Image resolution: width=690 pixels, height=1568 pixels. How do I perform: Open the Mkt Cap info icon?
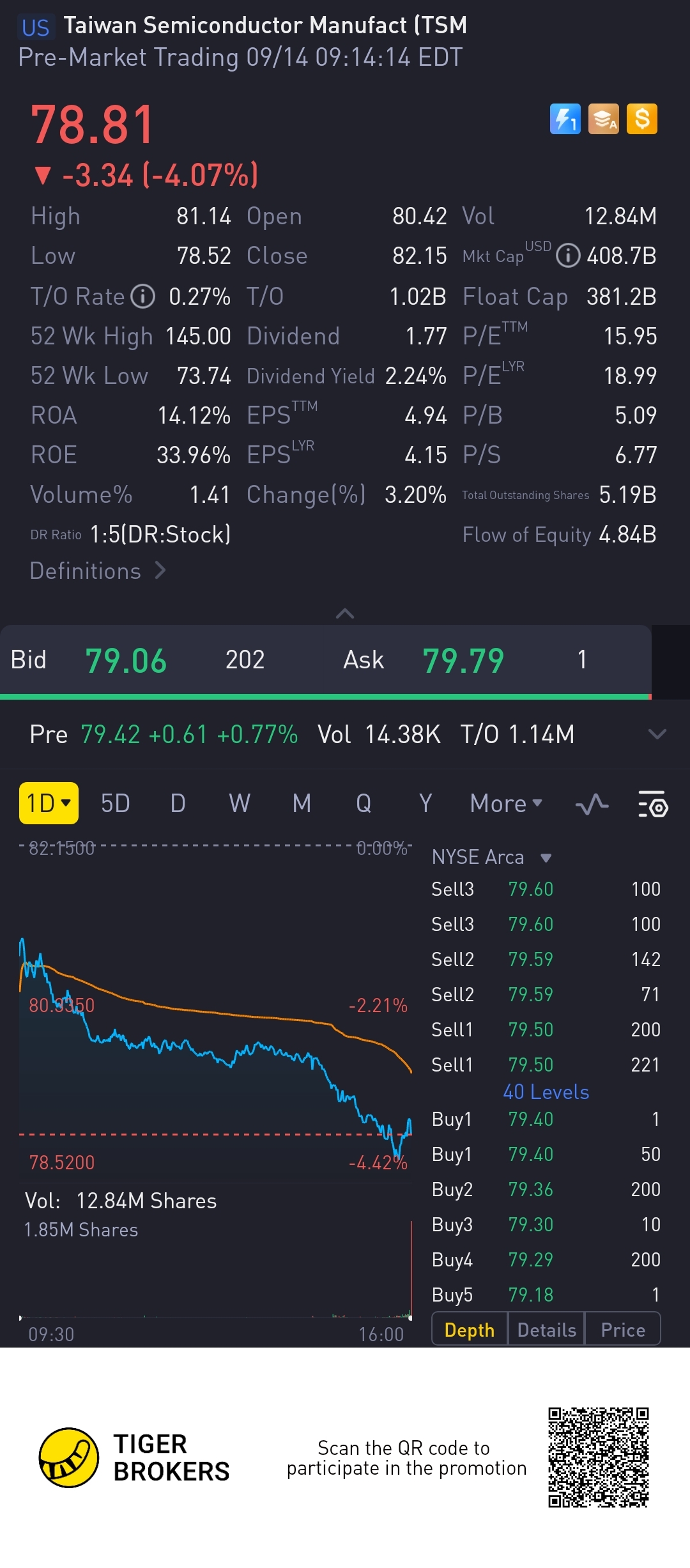pos(567,256)
